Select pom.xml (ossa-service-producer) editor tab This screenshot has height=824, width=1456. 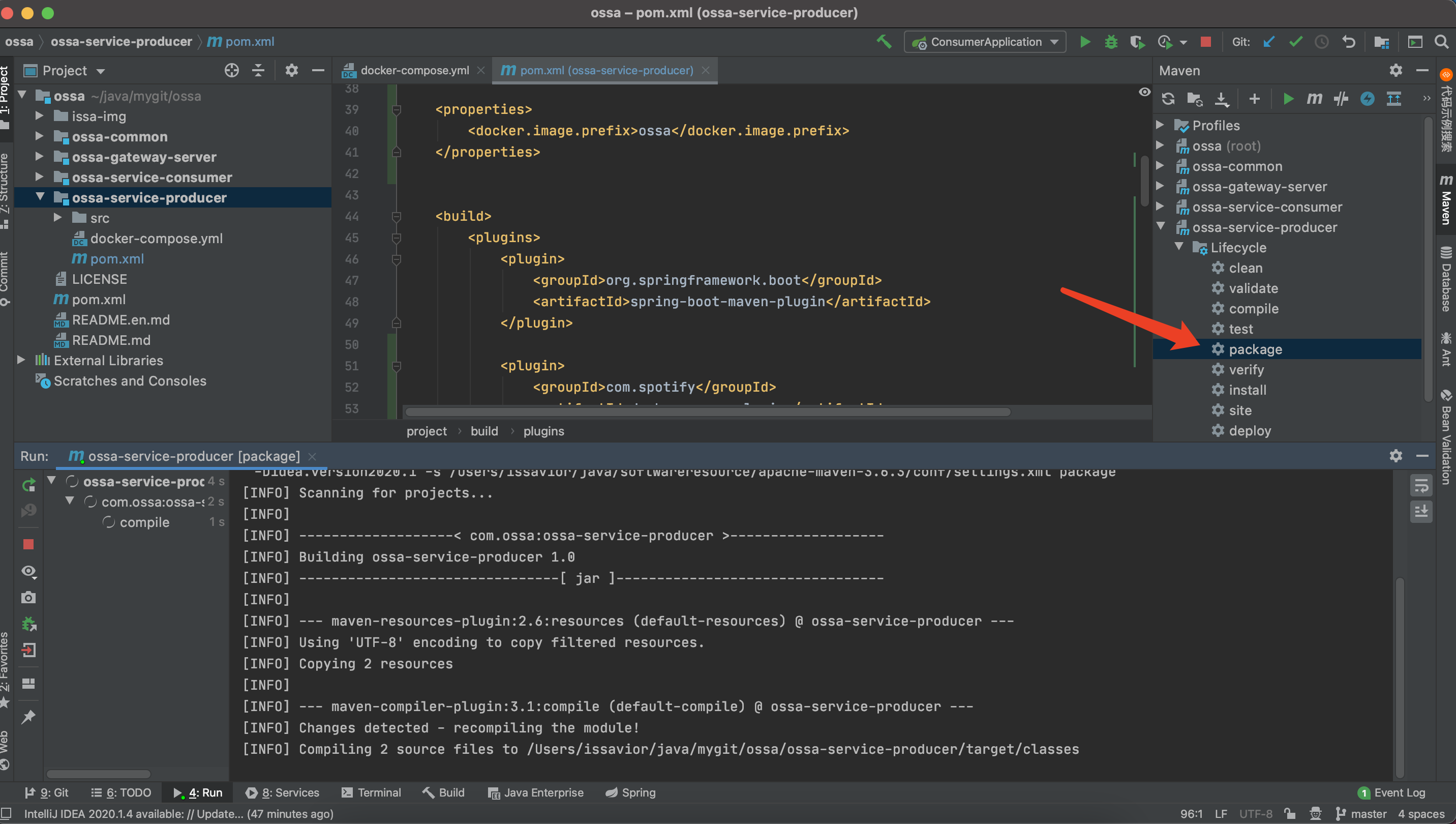click(605, 70)
